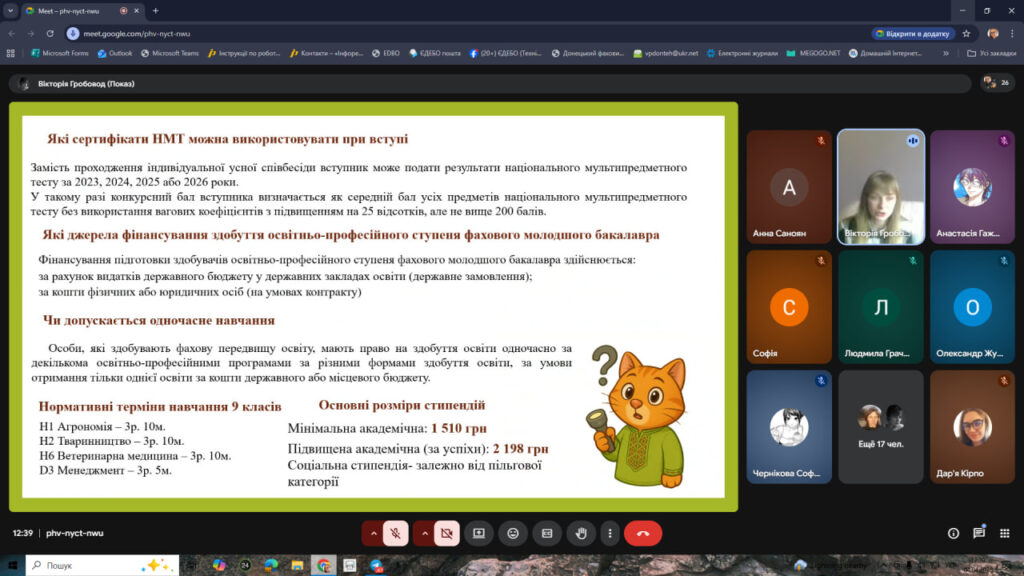
Task: Open the emoji reactions icon
Action: click(513, 533)
